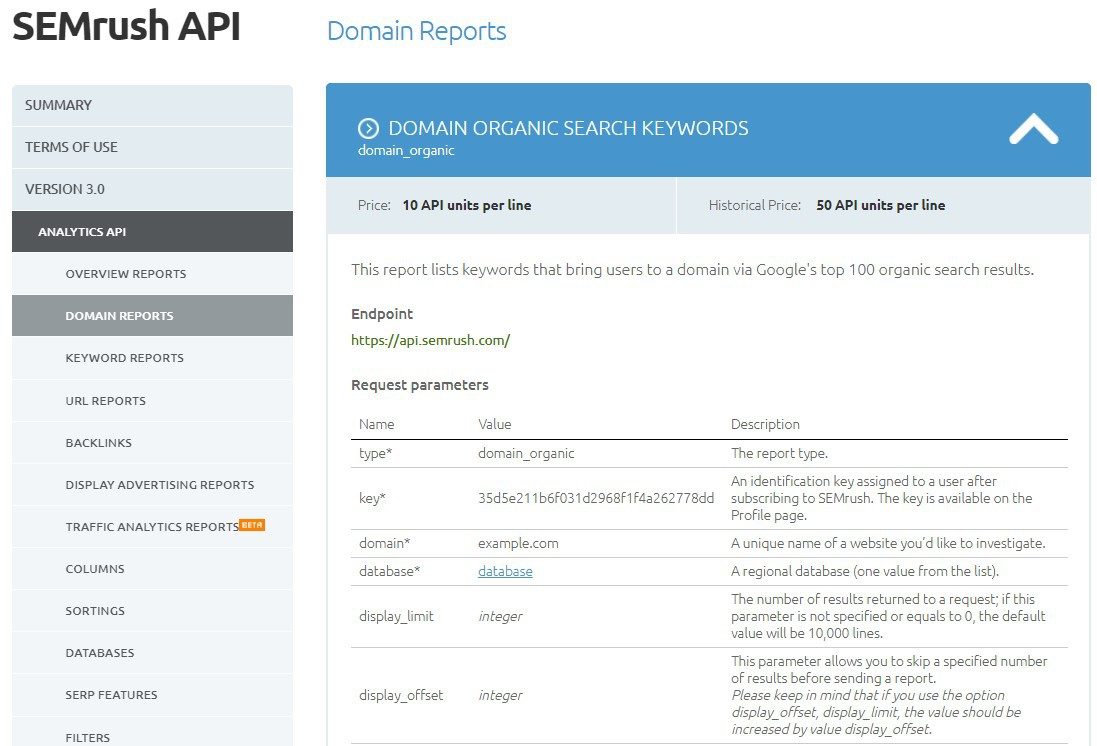Click the Description column header
Image resolution: width=1097 pixels, height=746 pixels.
[x=765, y=424]
